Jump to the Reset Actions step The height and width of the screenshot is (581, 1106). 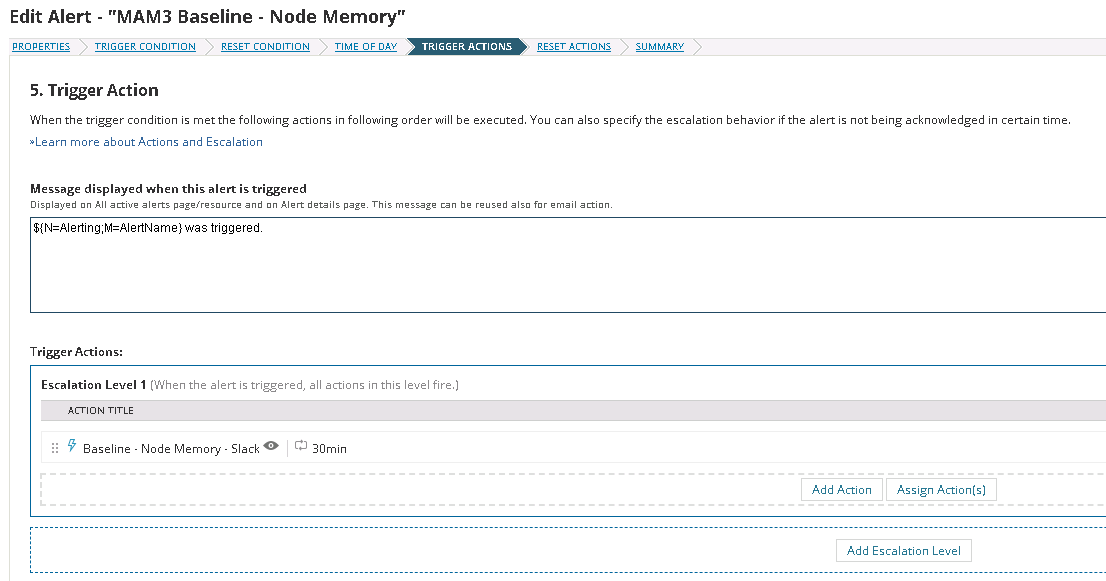click(574, 47)
